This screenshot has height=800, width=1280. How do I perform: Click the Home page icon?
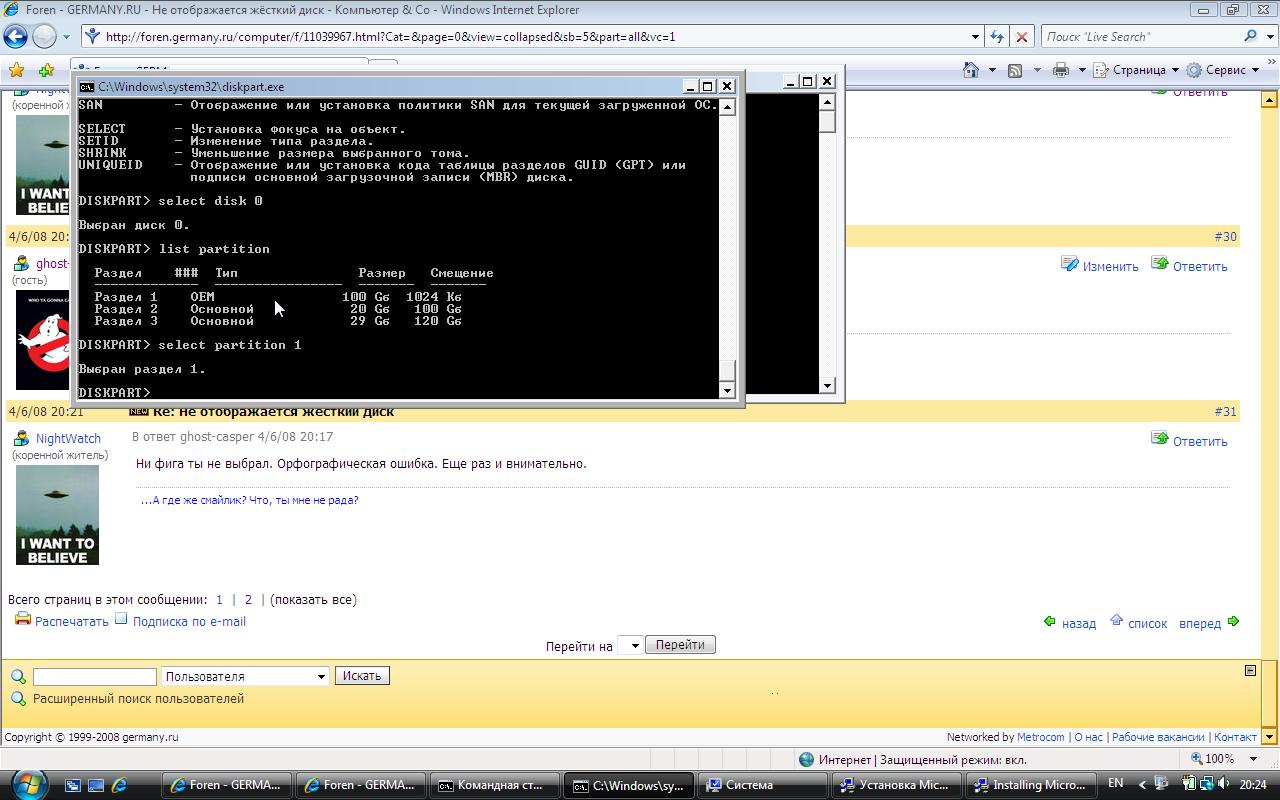(x=970, y=70)
